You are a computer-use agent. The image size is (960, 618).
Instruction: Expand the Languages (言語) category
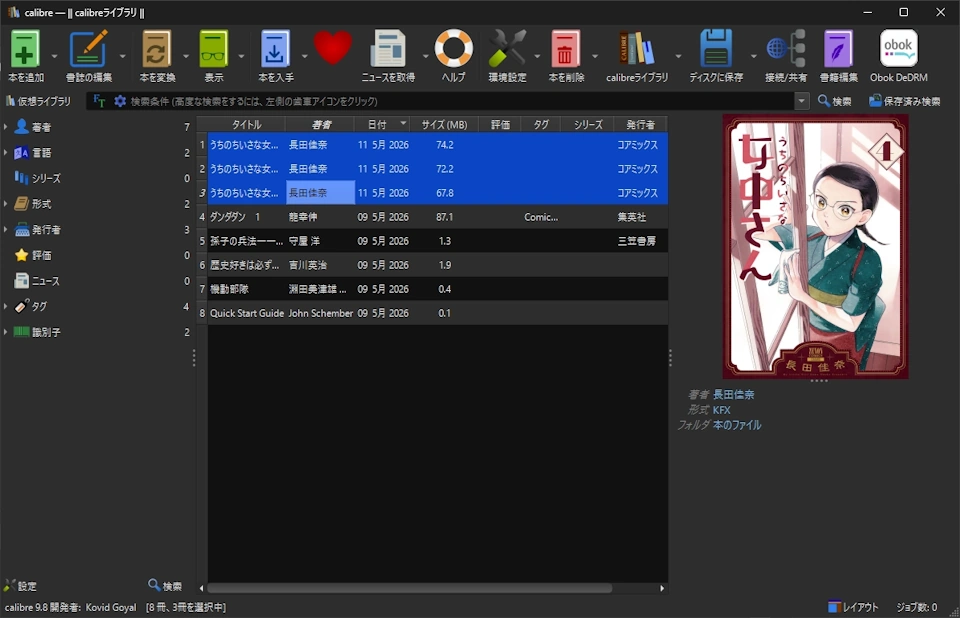tap(6, 153)
